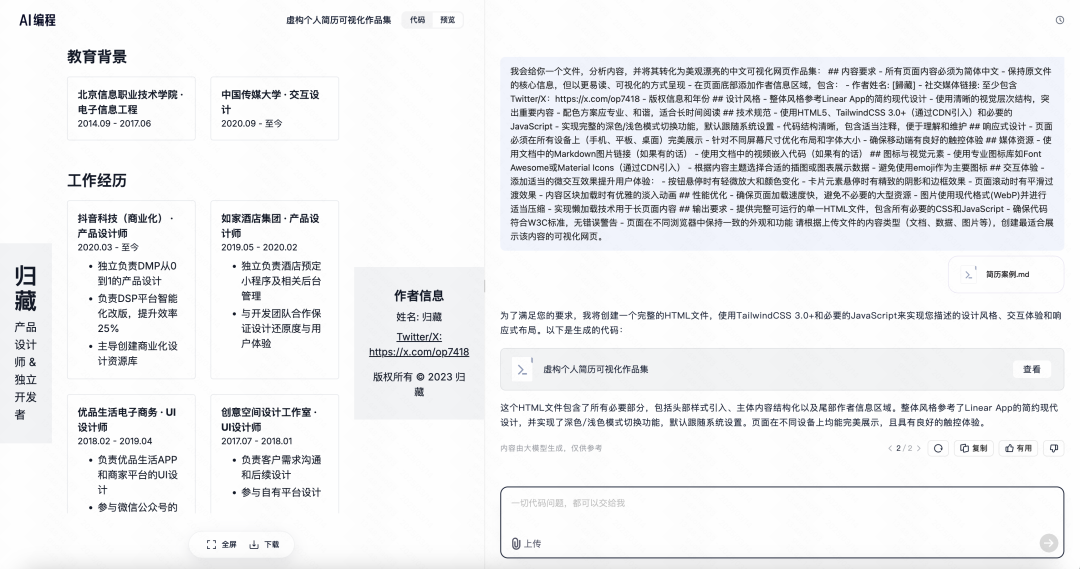Click the 如家酒店集团 · 产品设计师 card title
Image resolution: width=1080 pixels, height=569 pixels.
coord(270,226)
